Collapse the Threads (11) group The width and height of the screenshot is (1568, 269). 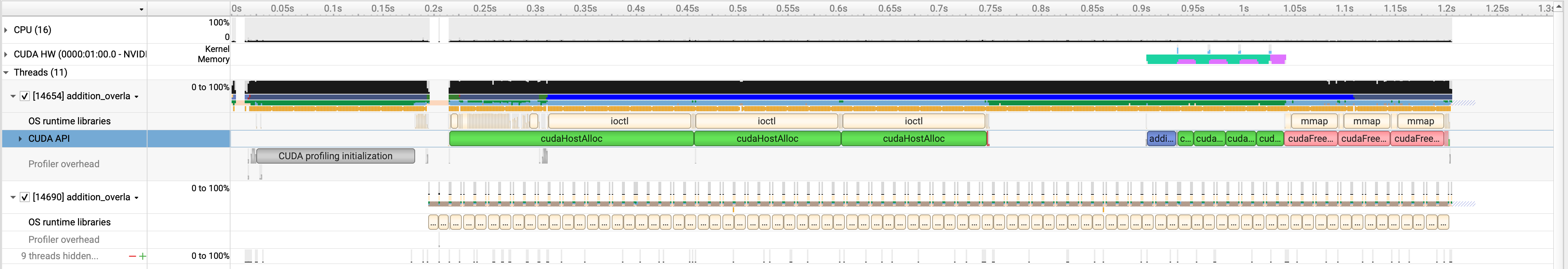click(x=6, y=72)
